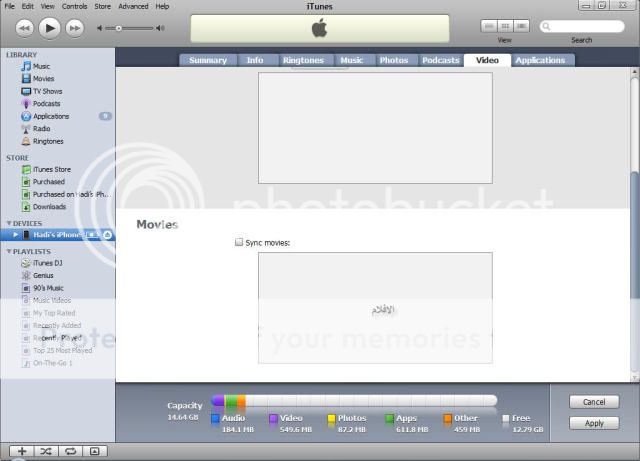Expand Hadi's iPhone device triangle

16,235
